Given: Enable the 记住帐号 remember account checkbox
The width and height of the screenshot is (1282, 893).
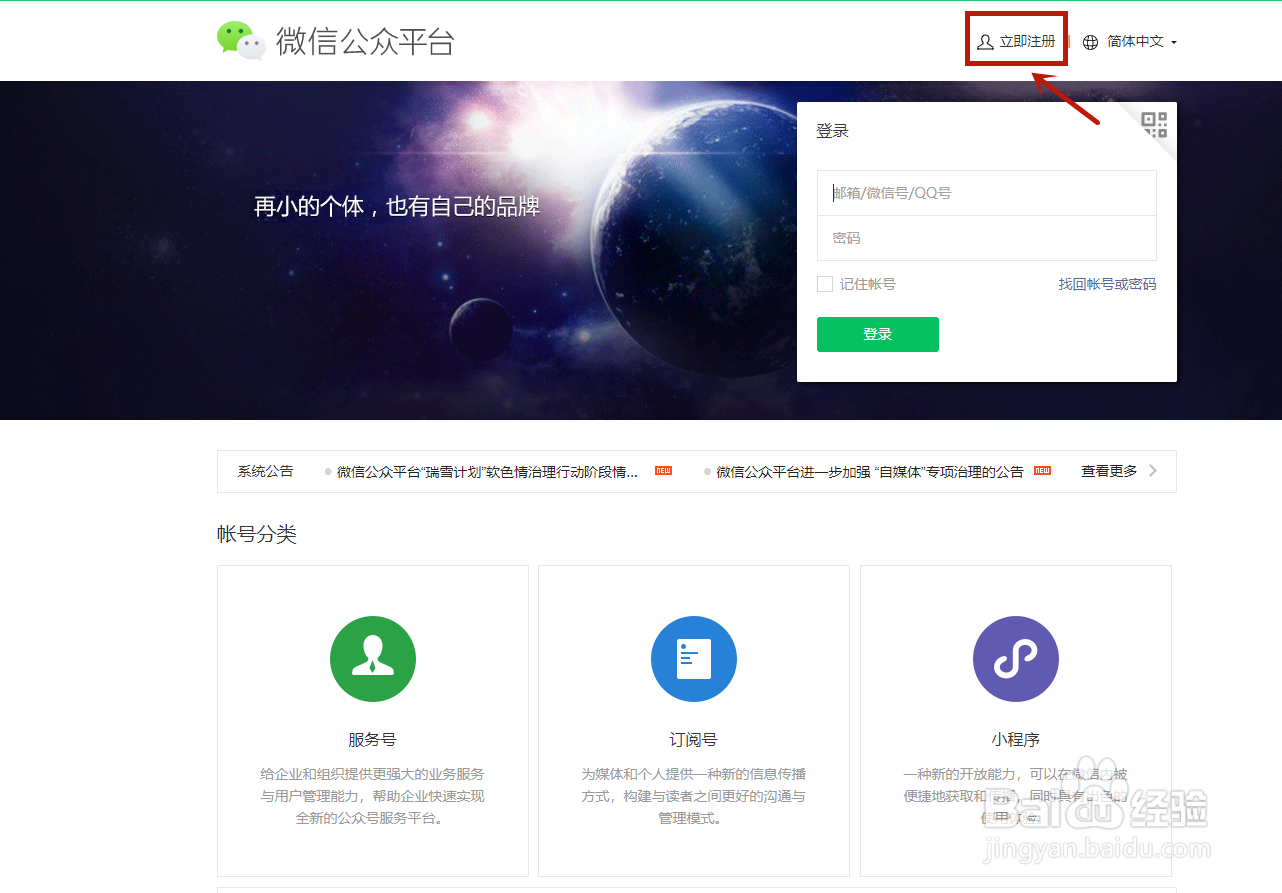Looking at the screenshot, I should (824, 284).
